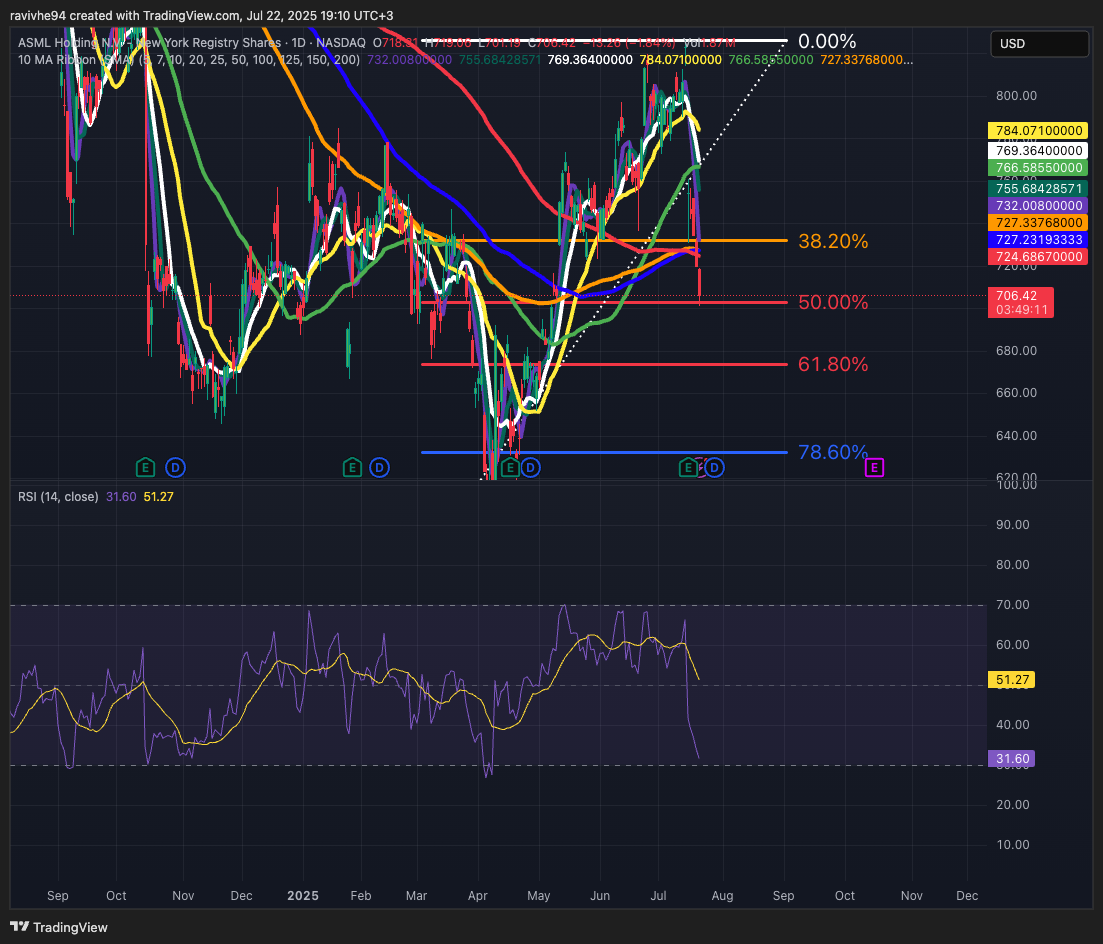Viewport: 1103px width, 944px height.
Task: Click the red 724.68670000 price axis label
Action: pos(1038,257)
